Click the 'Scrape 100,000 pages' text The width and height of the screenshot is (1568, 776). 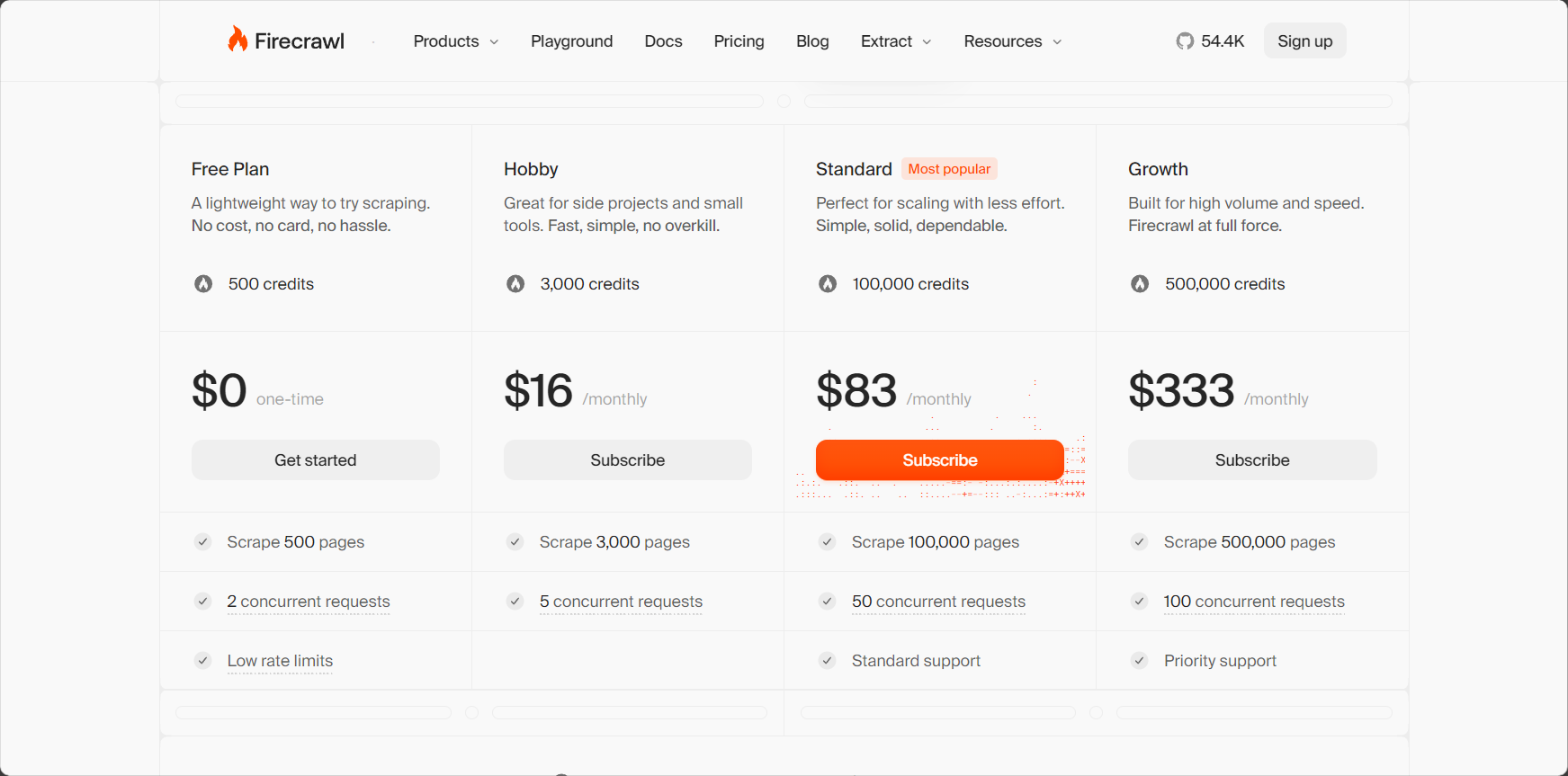936,542
